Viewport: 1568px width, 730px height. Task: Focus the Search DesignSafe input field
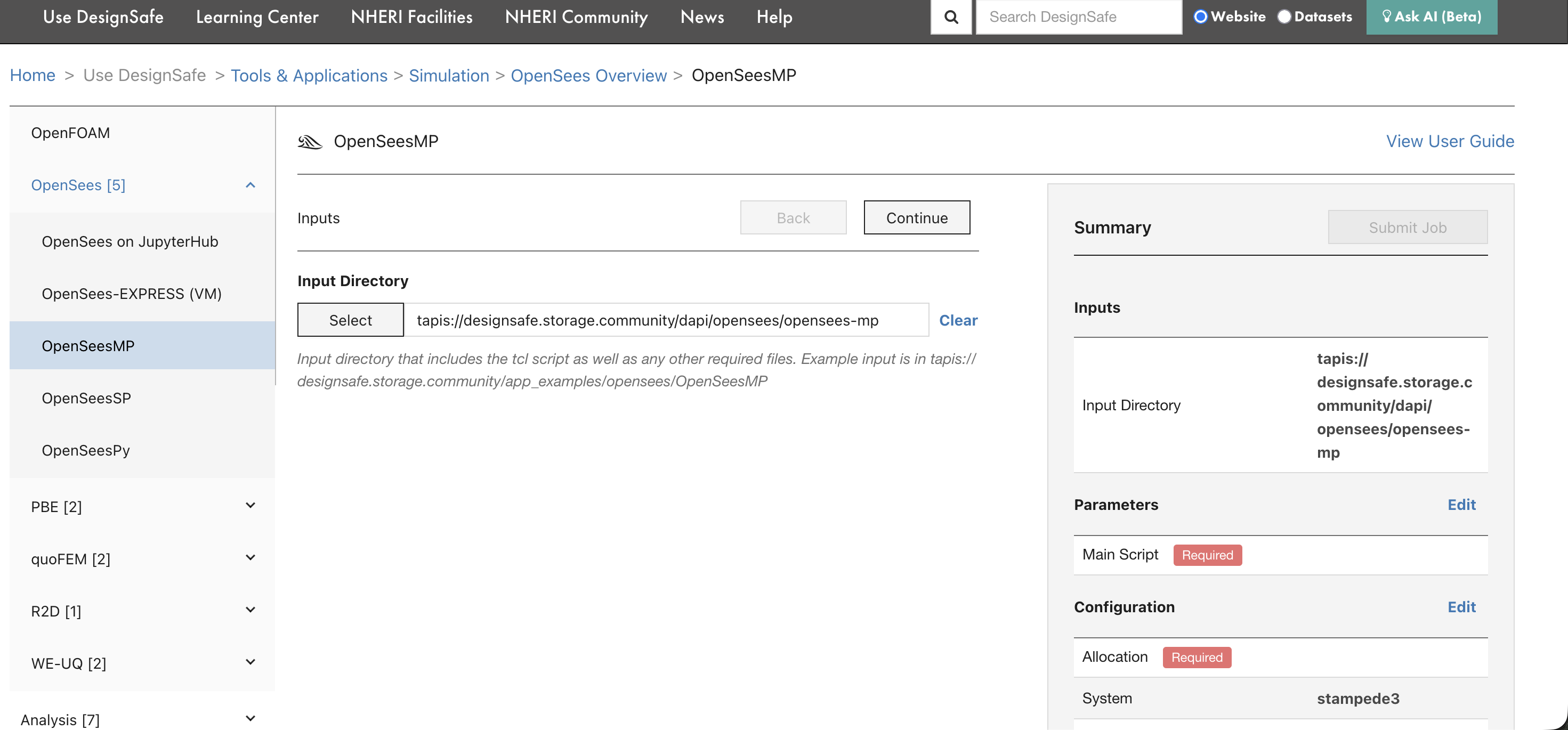pyautogui.click(x=1079, y=17)
